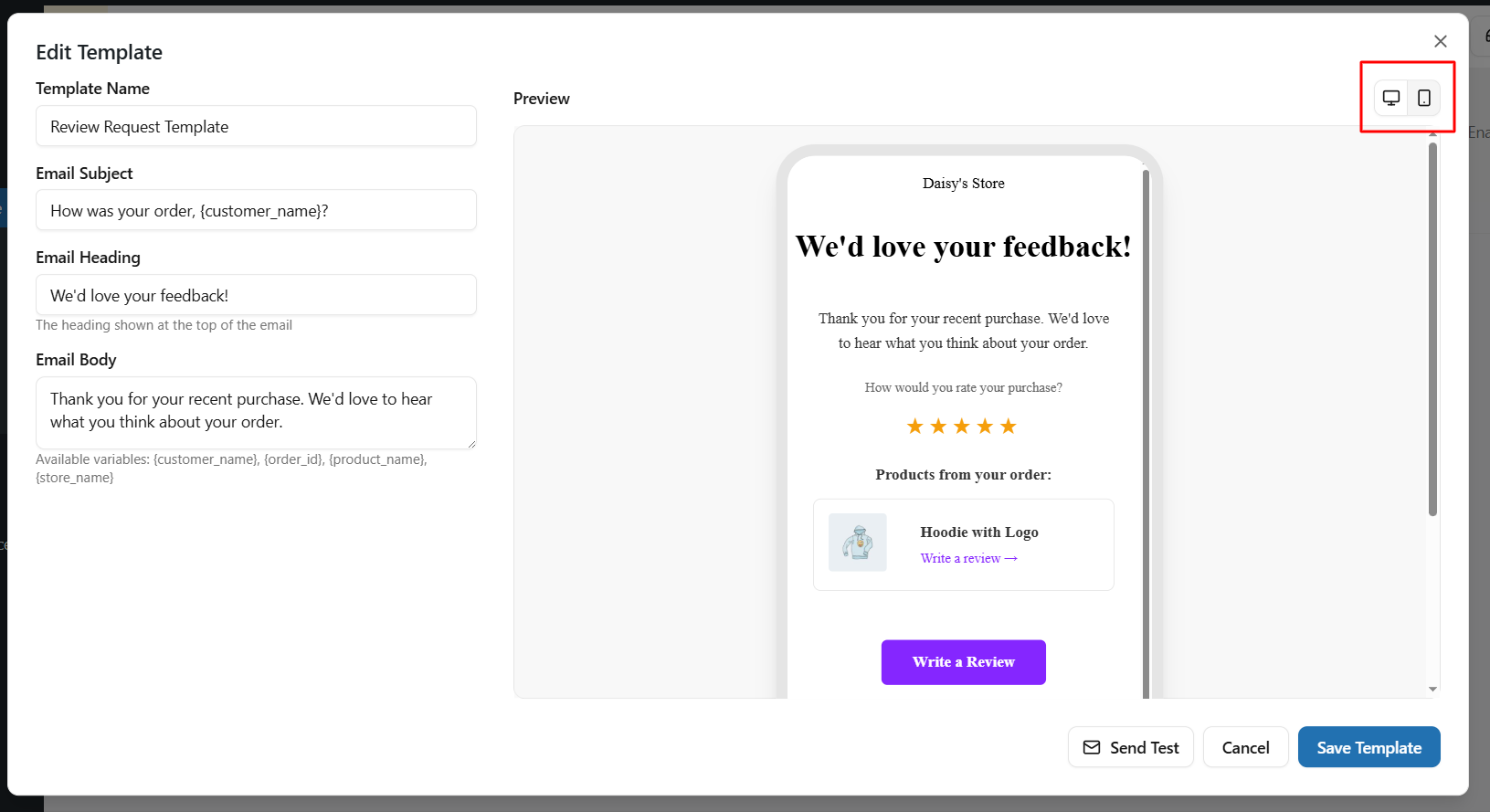Click the Template Name input field
Image resolution: width=1490 pixels, height=812 pixels.
pos(256,126)
